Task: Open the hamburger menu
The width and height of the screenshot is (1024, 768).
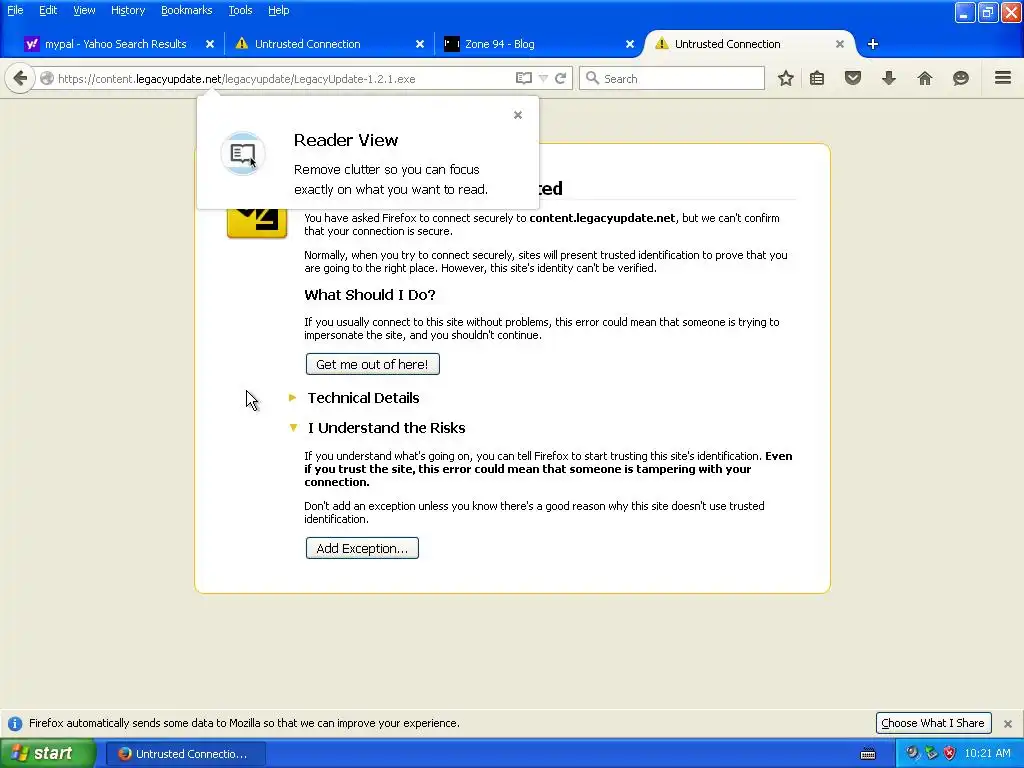Action: click(1003, 78)
